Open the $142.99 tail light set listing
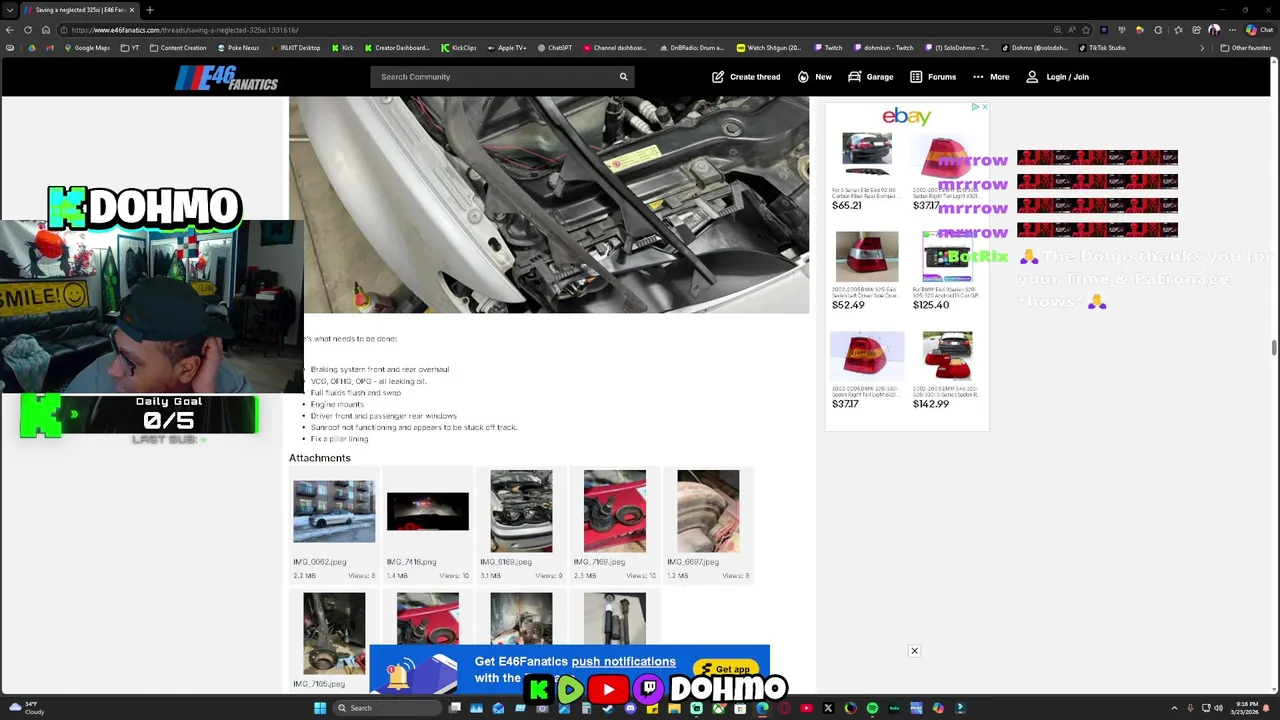Image resolution: width=1280 pixels, height=720 pixels. (947, 369)
